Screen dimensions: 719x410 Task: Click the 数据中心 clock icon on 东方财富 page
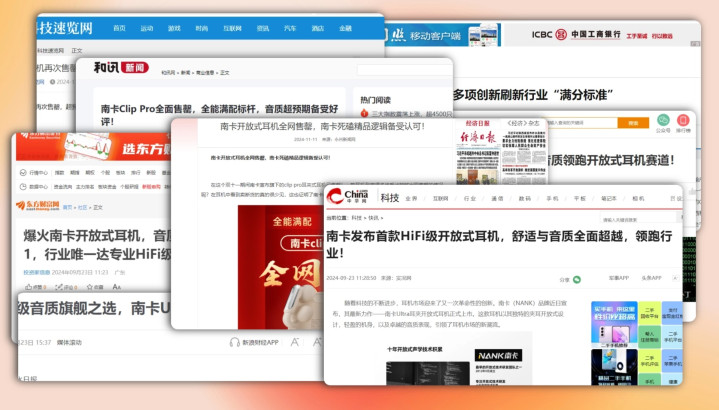pyautogui.click(x=23, y=187)
